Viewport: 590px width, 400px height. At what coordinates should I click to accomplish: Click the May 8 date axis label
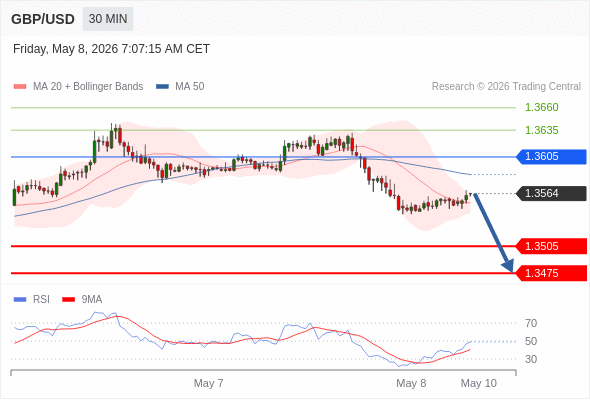[411, 383]
